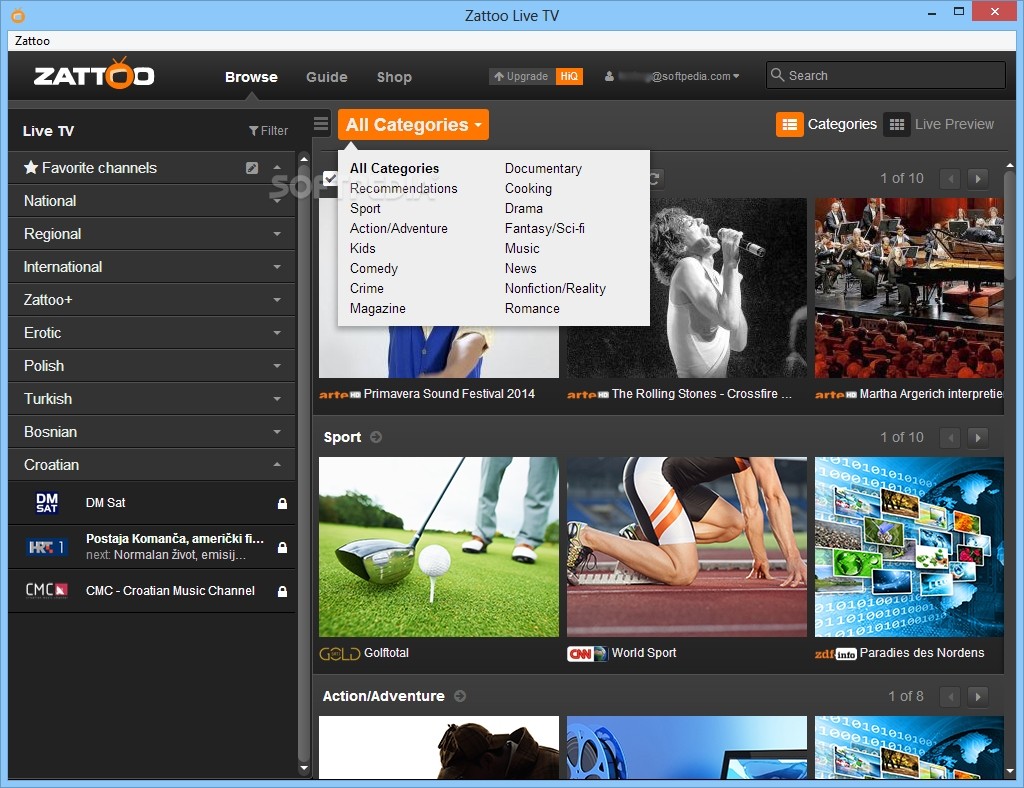Image resolution: width=1024 pixels, height=788 pixels.
Task: Click in the Search field
Action: click(886, 75)
